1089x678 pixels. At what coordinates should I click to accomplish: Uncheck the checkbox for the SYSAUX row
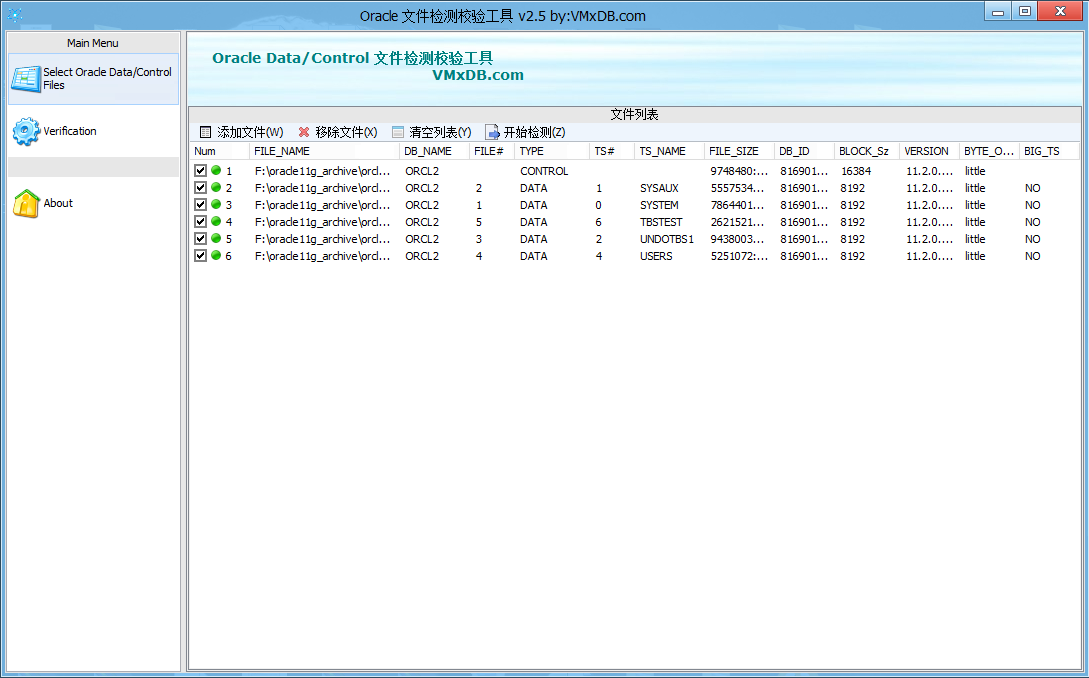(x=201, y=188)
